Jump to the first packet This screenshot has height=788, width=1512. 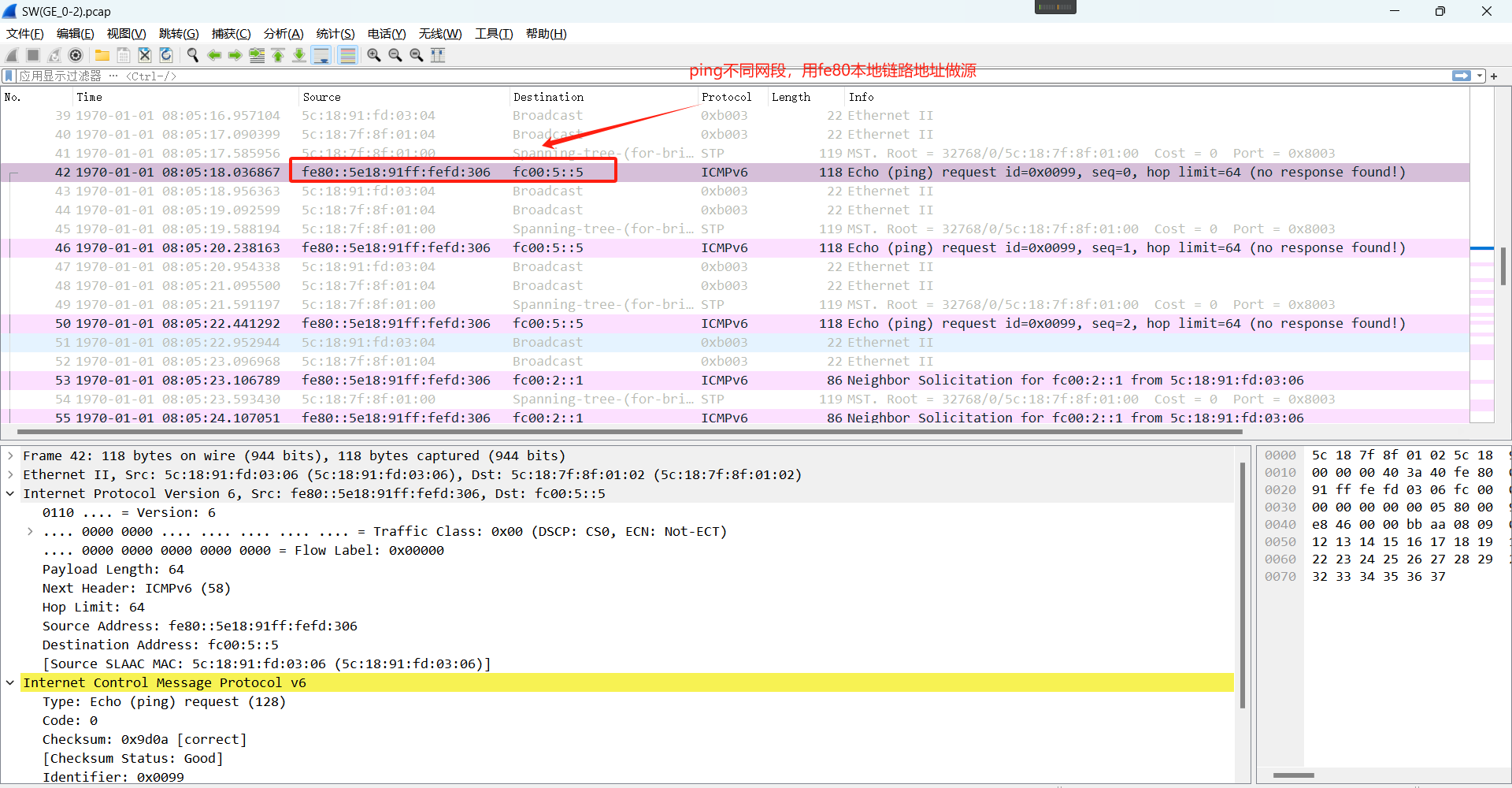coord(278,55)
